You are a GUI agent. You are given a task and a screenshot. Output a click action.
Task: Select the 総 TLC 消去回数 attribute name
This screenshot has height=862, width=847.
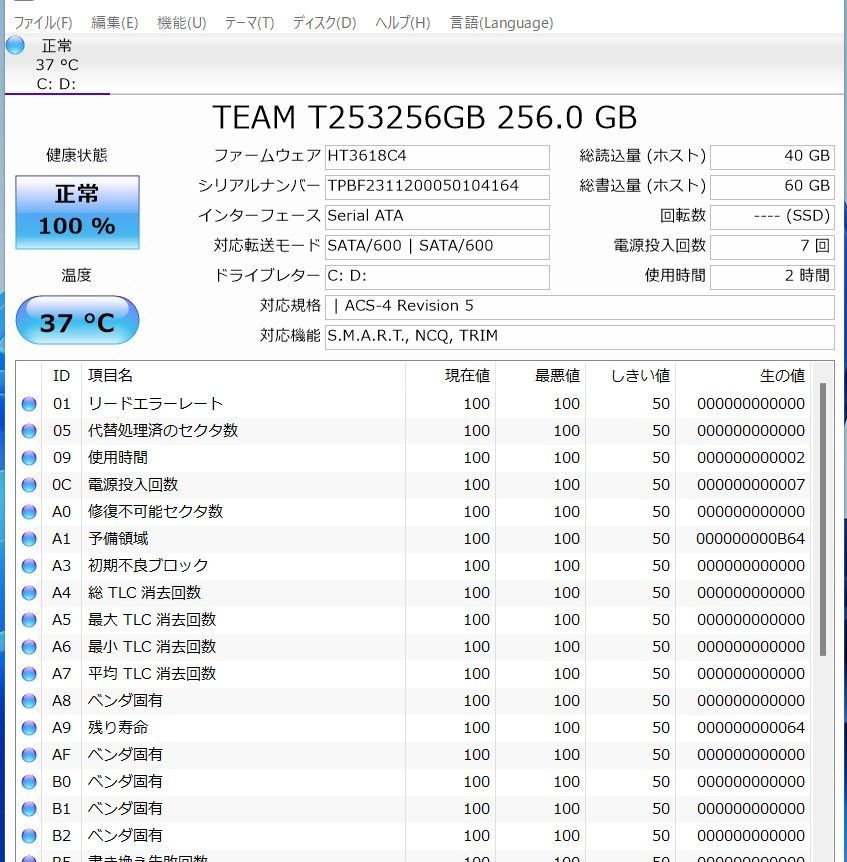pos(145,593)
